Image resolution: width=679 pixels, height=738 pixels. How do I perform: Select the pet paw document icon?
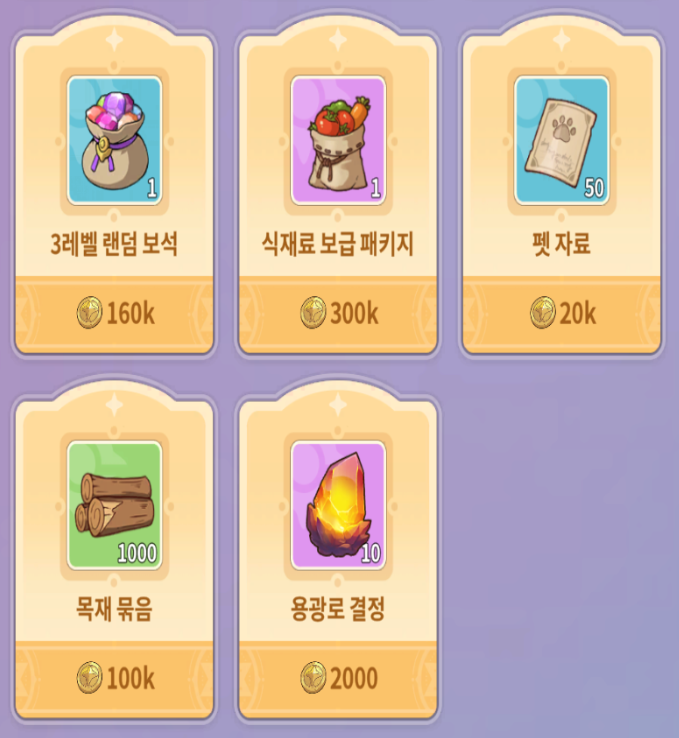(x=561, y=141)
